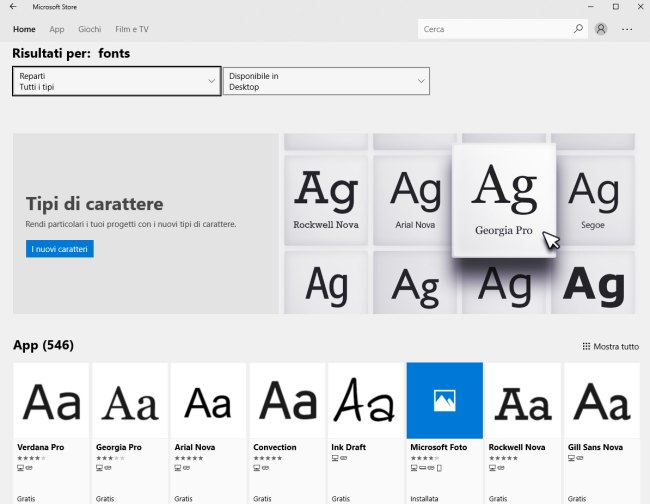
Task: Open the Ink Draft font tile image
Action: pyautogui.click(x=366, y=400)
